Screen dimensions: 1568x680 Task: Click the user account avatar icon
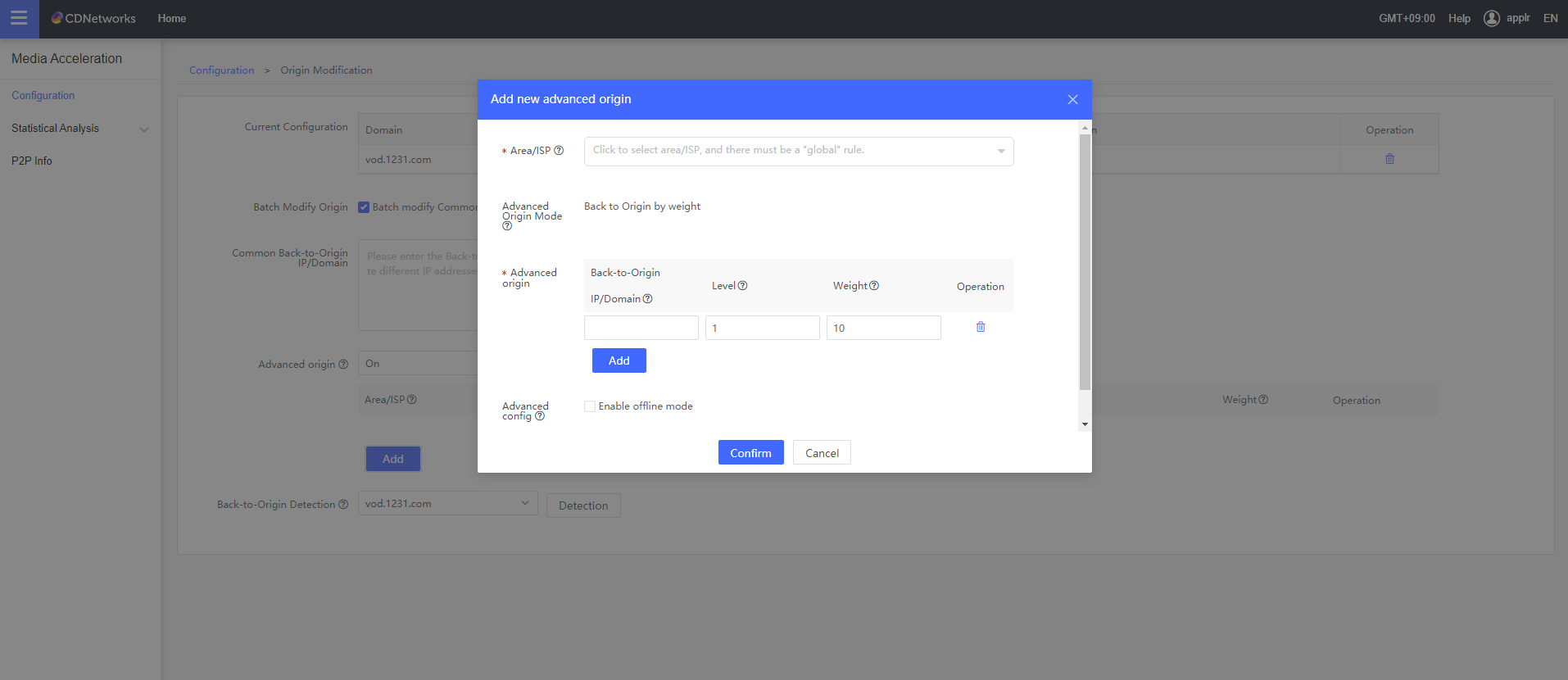1491,18
